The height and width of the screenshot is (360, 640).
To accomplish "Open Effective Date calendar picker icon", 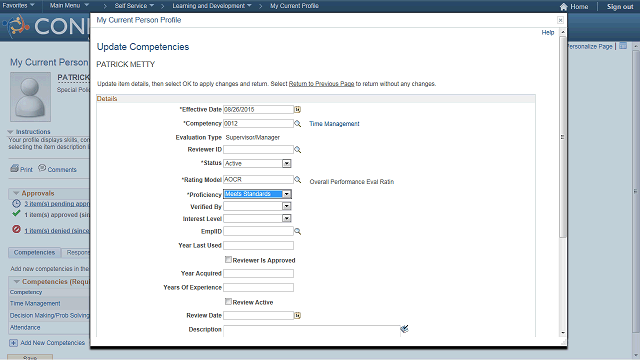I will point(298,109).
